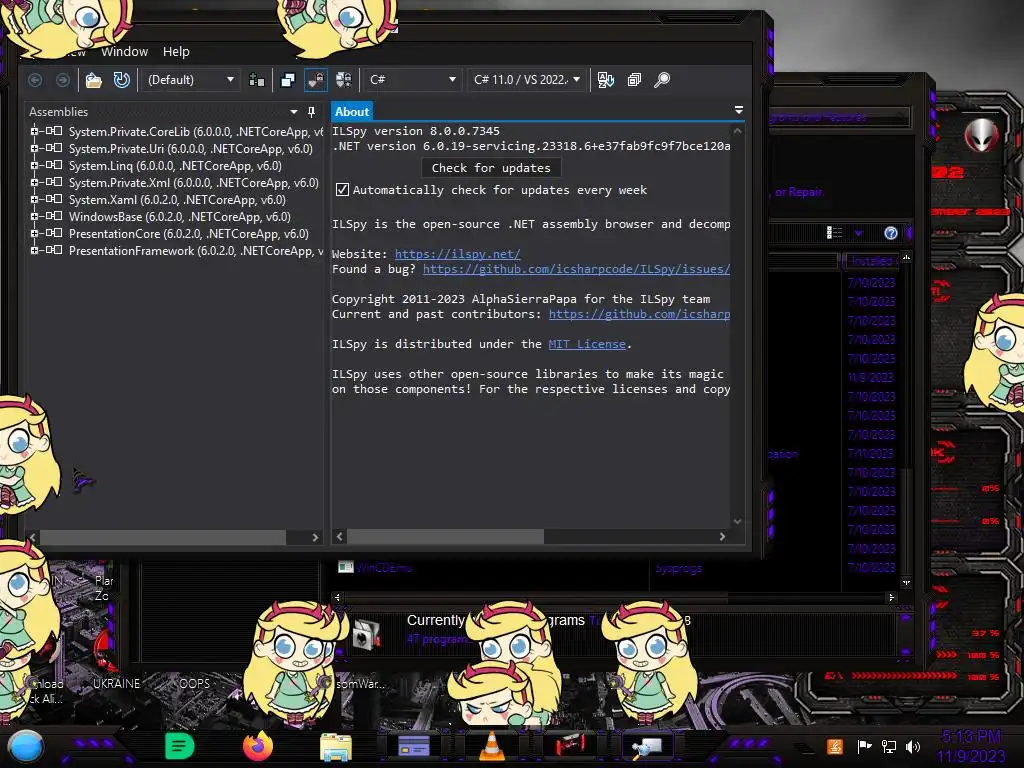Open the Window menu
This screenshot has width=1024, height=768.
coord(124,52)
